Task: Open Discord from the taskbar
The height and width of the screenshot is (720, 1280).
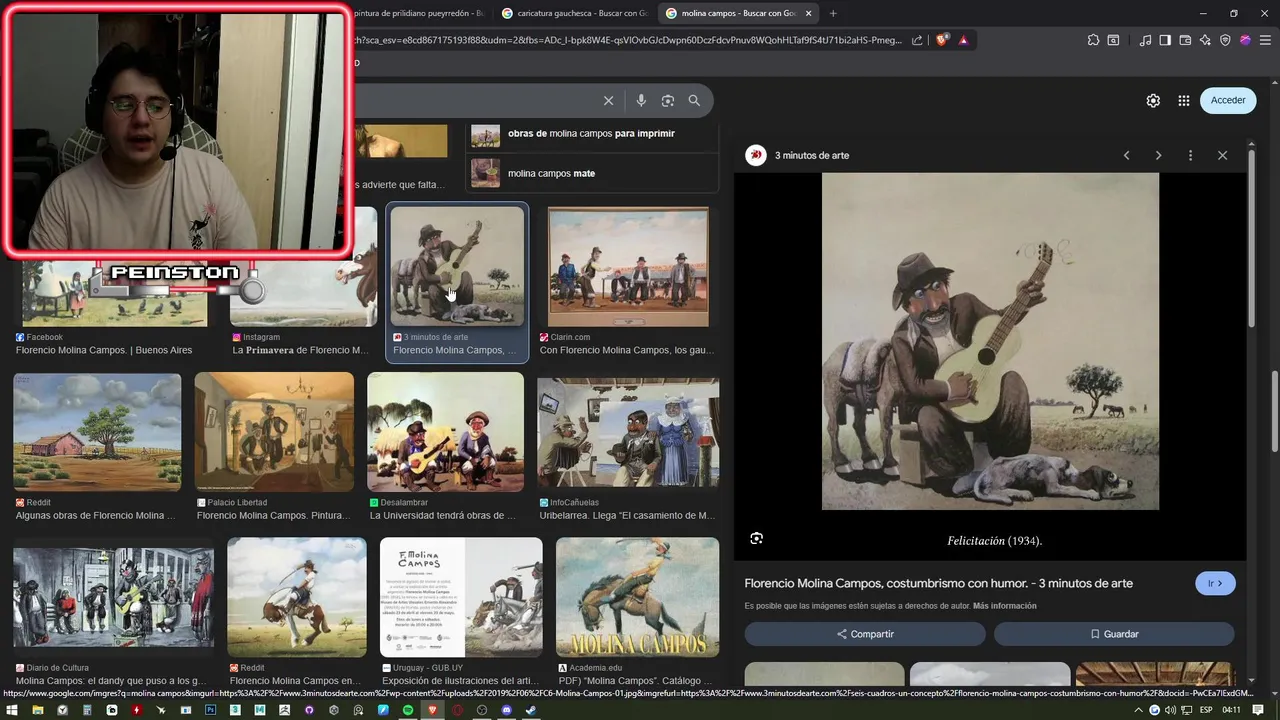Action: [x=506, y=710]
